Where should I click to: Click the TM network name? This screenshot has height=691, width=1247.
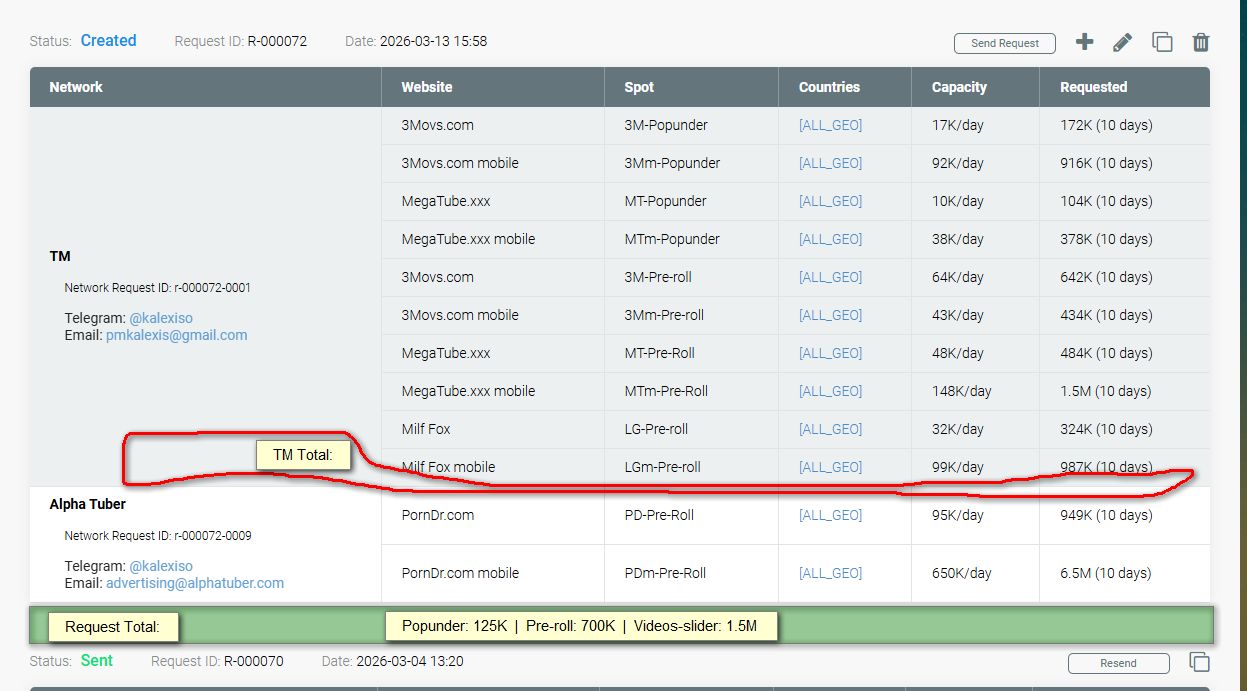click(60, 256)
